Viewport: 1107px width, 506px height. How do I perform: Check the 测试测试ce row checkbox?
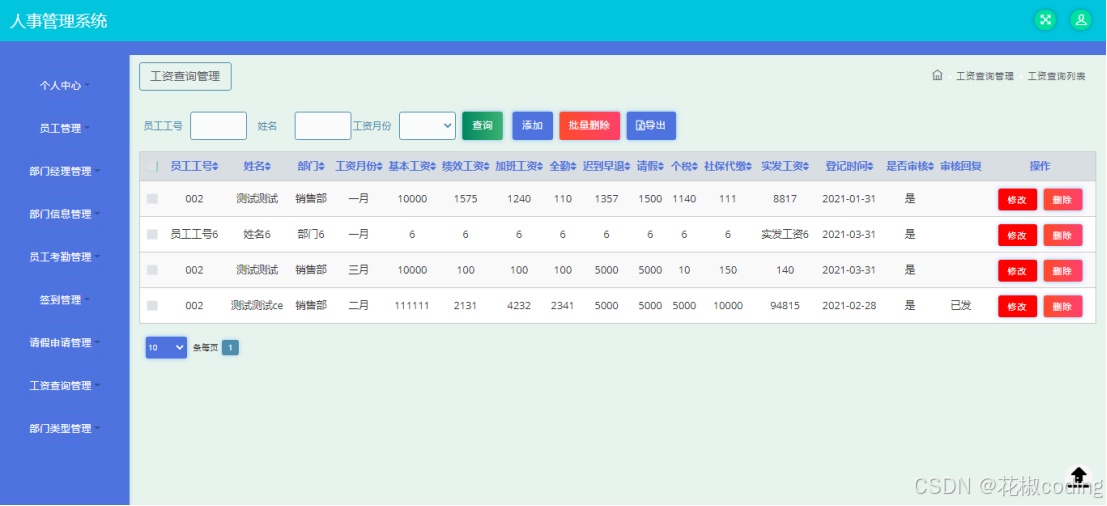point(152,306)
